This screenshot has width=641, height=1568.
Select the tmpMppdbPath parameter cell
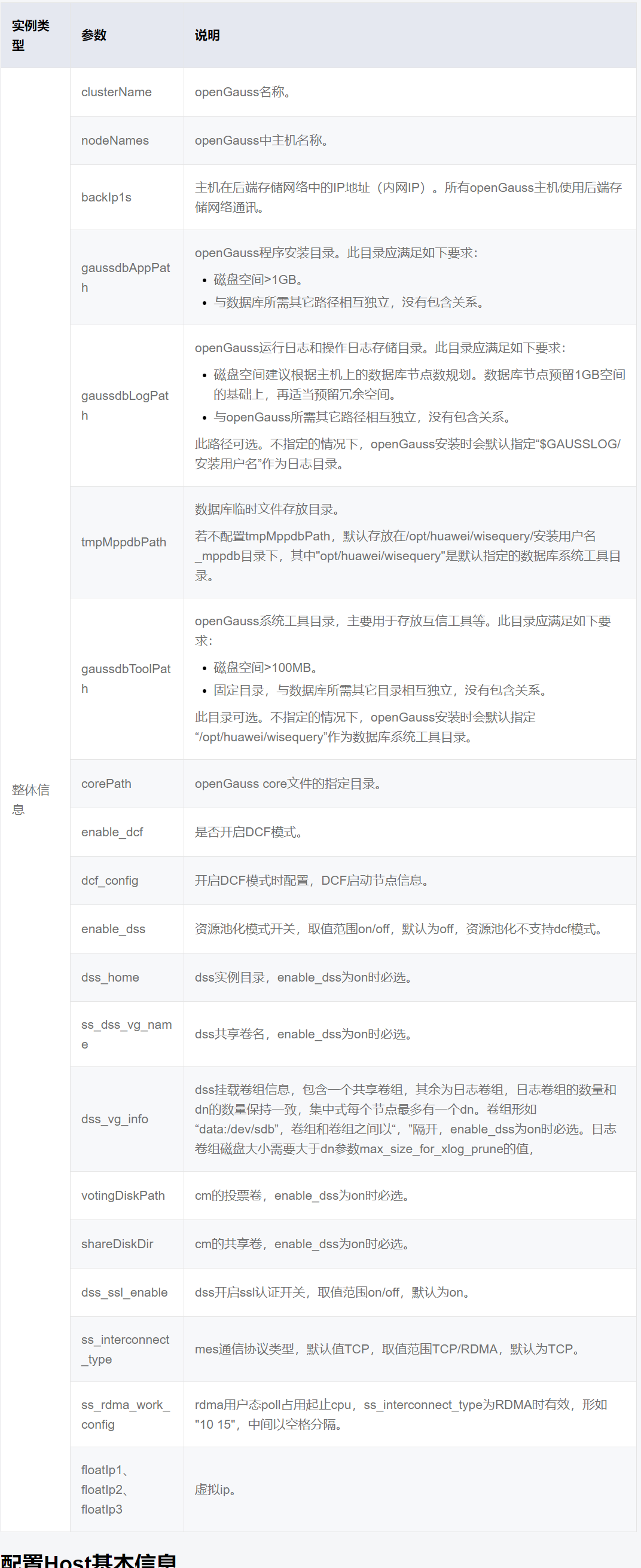pyautogui.click(x=127, y=542)
